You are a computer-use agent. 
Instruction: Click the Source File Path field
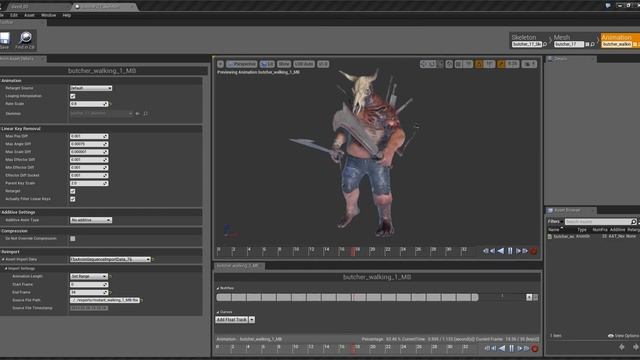click(105, 300)
